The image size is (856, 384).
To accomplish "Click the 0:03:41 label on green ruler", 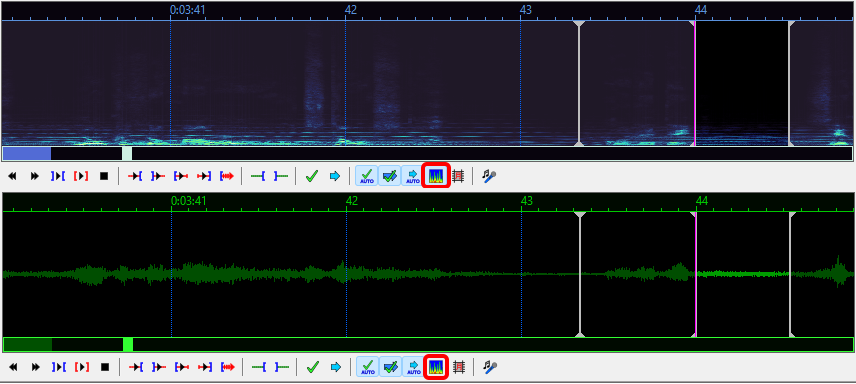I will (x=188, y=200).
